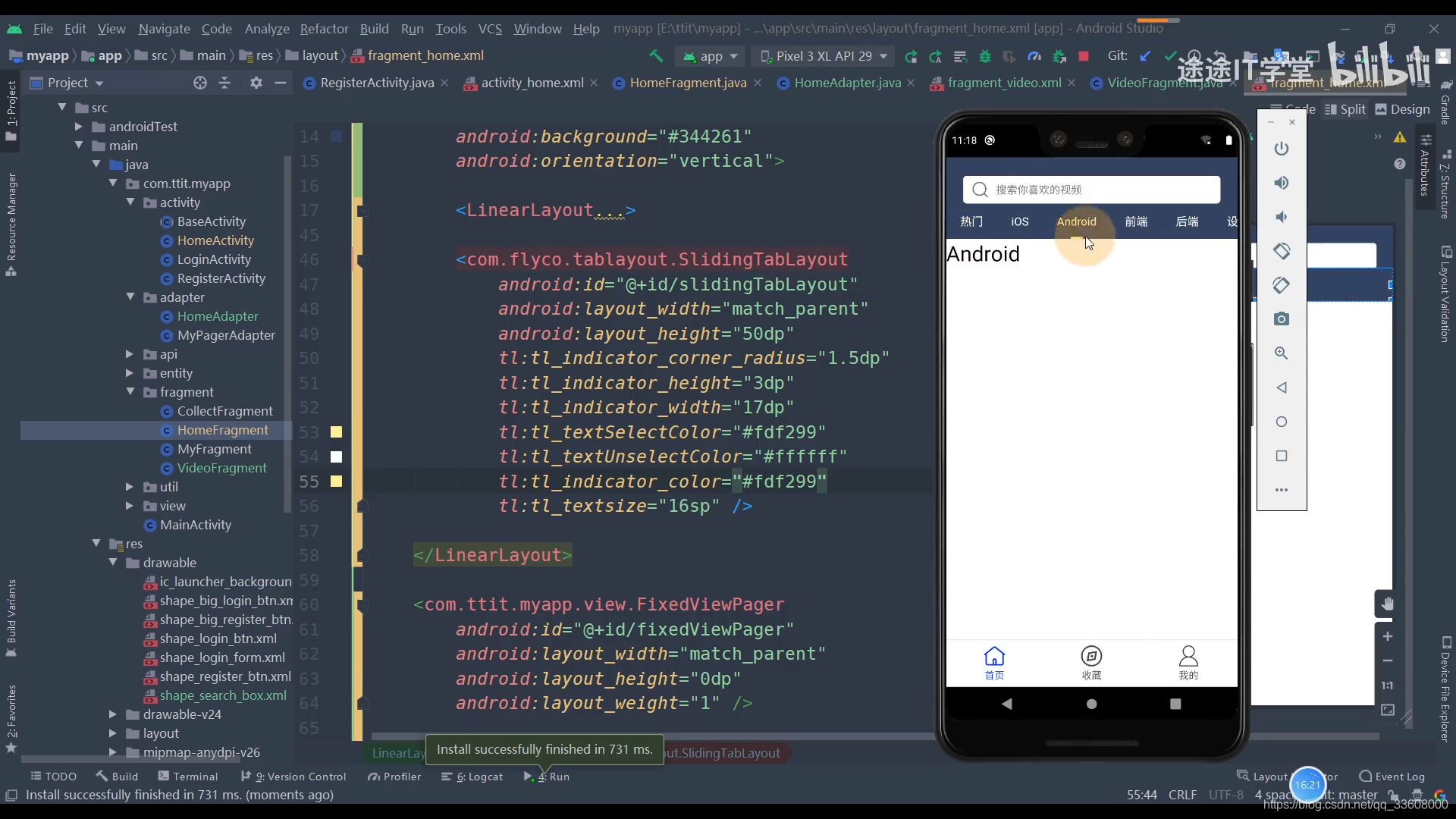
Task: Open the Logcat tool window
Action: point(472,777)
